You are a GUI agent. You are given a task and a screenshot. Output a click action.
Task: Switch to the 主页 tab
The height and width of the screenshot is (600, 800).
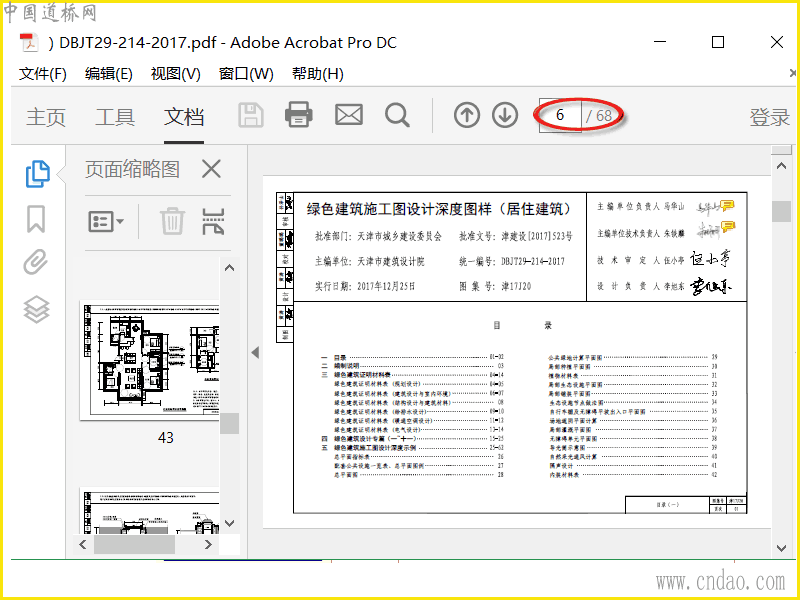pyautogui.click(x=46, y=117)
